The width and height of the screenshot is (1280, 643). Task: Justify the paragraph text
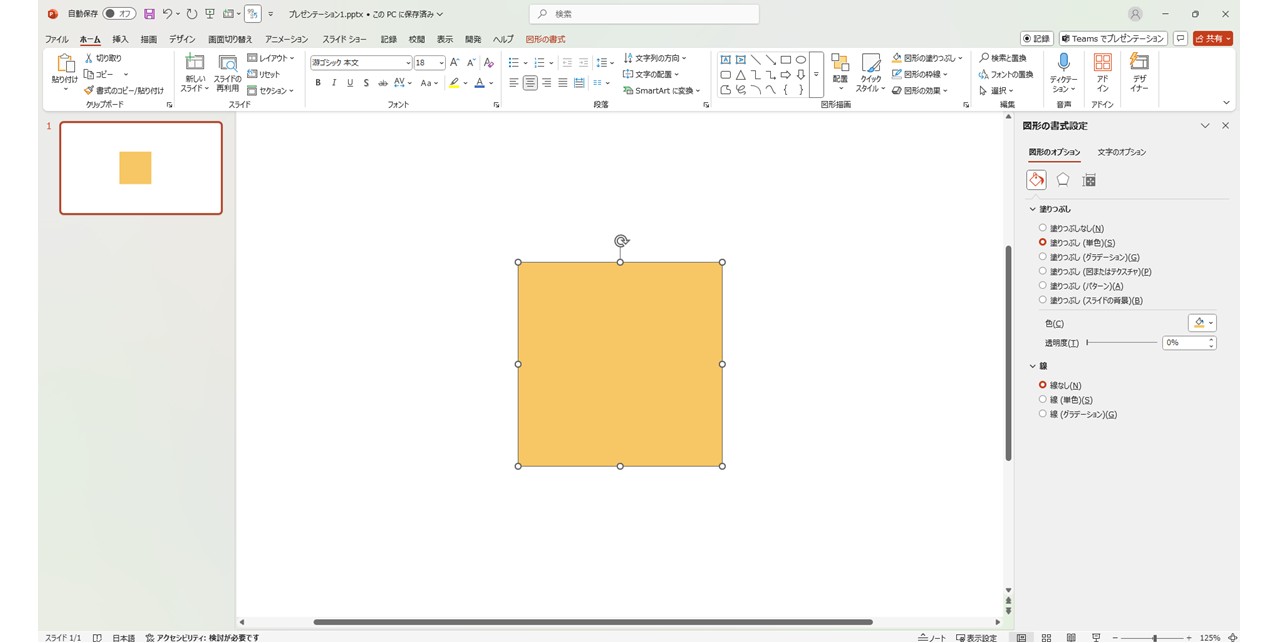coord(562,83)
